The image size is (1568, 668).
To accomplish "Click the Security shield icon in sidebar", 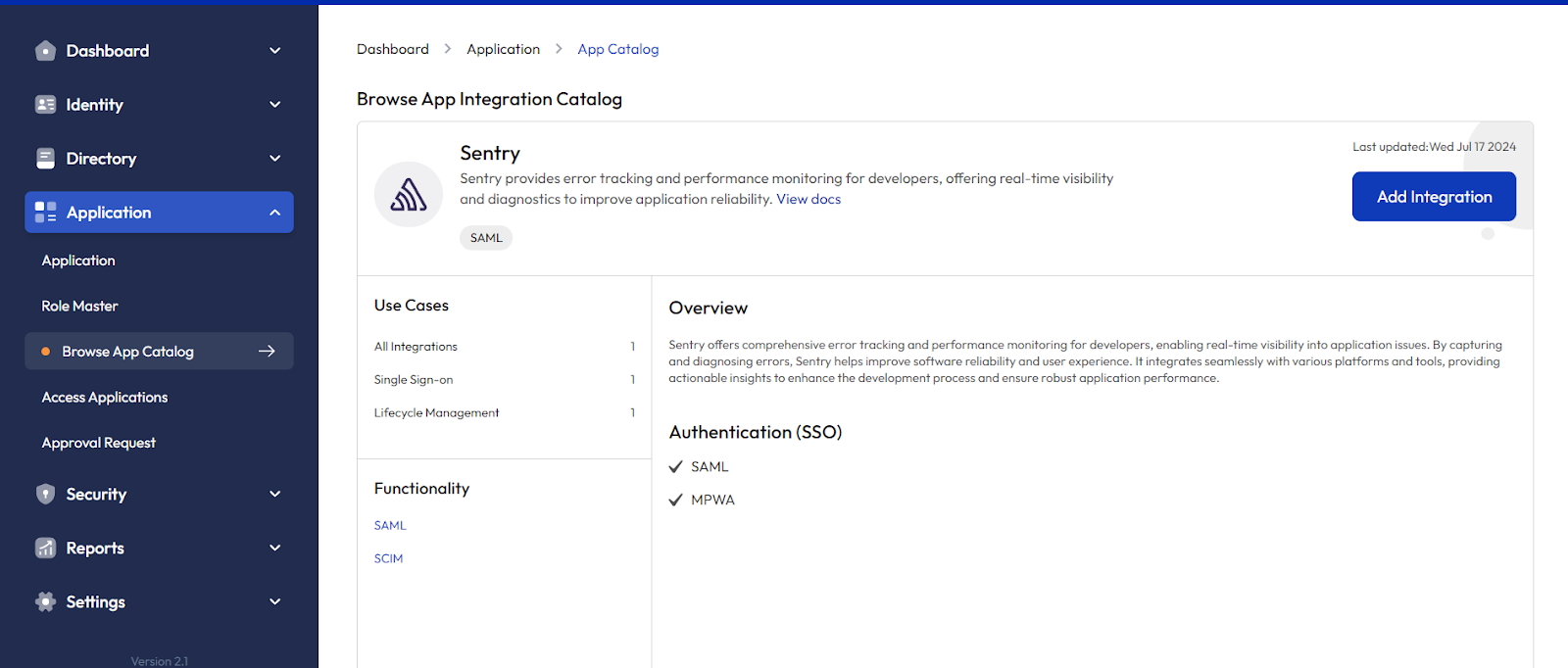I will (x=45, y=495).
